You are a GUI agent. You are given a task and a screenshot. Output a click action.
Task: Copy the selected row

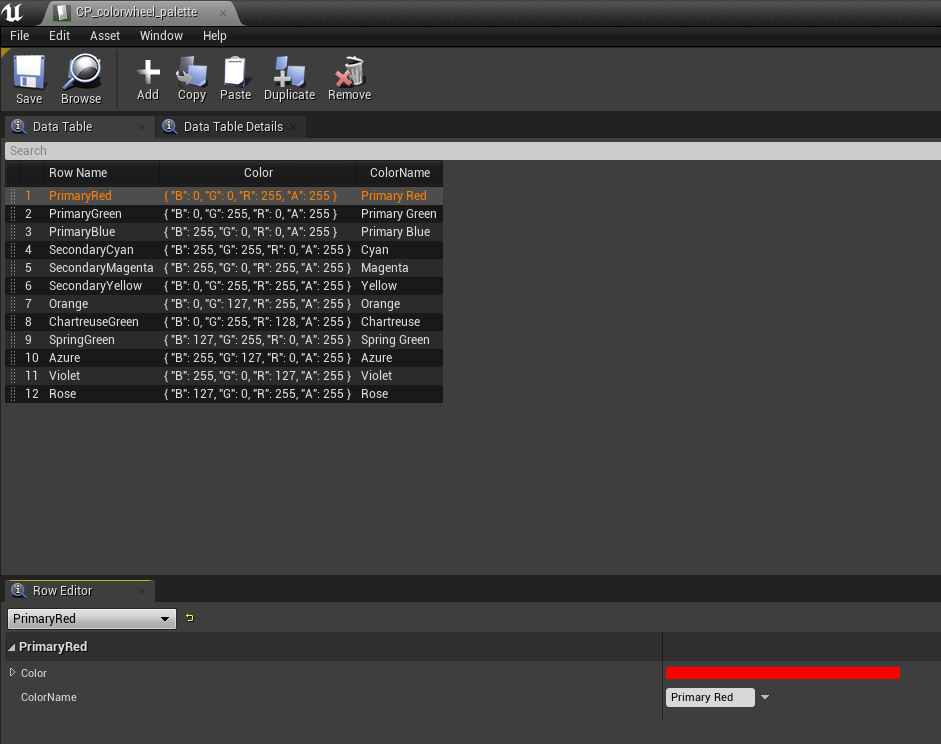coord(191,80)
